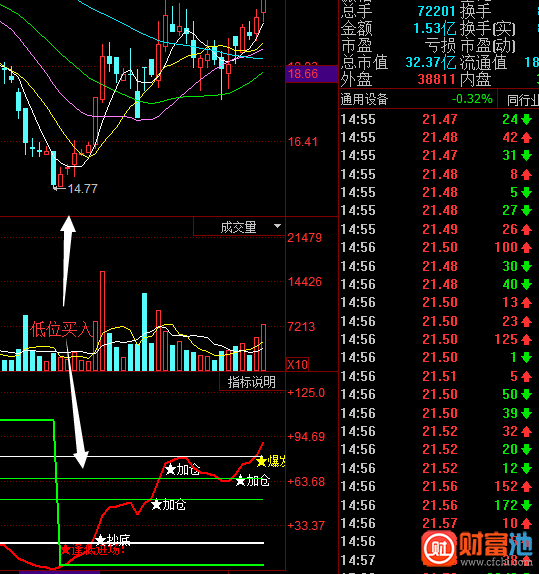The height and width of the screenshot is (574, 539).
Task: Open the 成交量 indicator dropdown arrow
Action: 278,226
